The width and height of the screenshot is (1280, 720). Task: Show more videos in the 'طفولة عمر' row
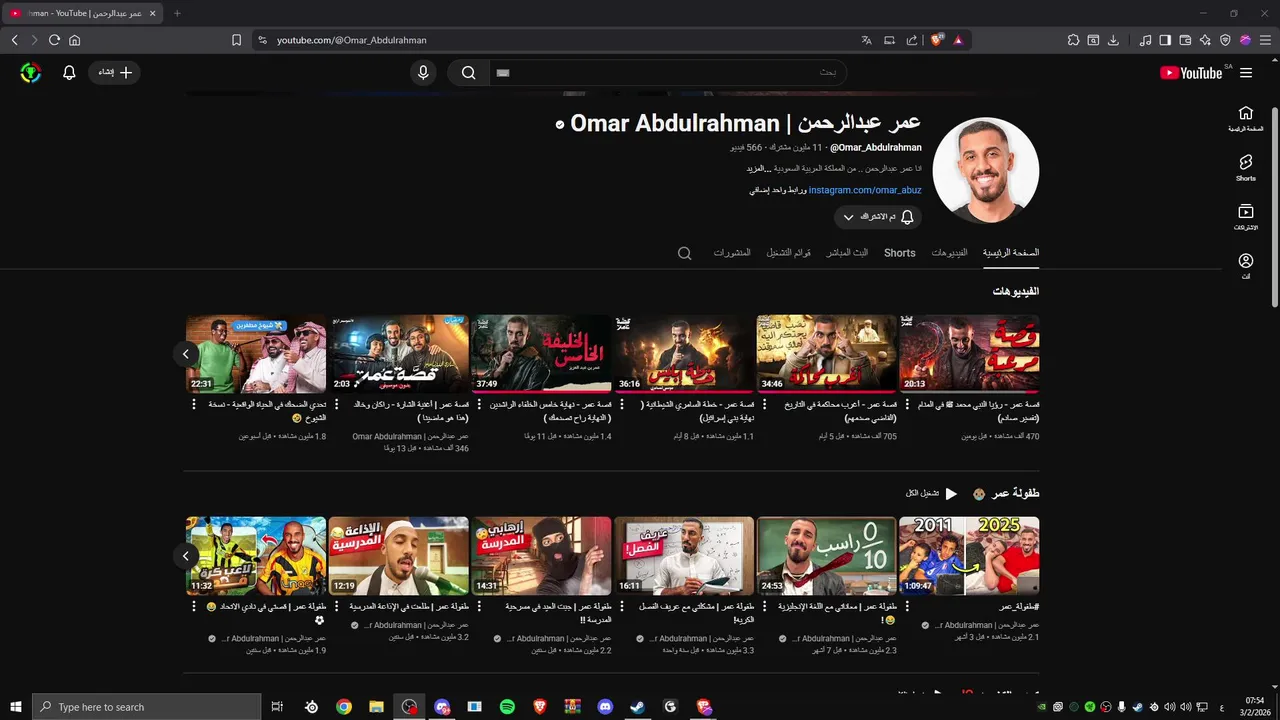(x=186, y=555)
